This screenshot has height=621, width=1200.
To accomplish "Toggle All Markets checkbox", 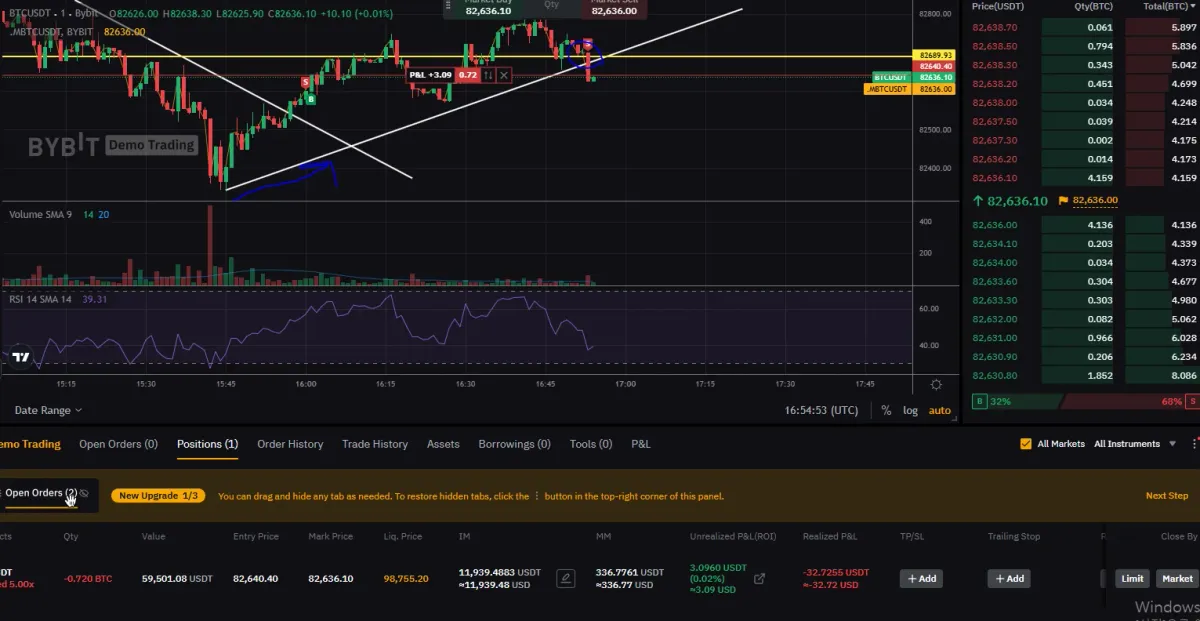I will coord(1025,444).
